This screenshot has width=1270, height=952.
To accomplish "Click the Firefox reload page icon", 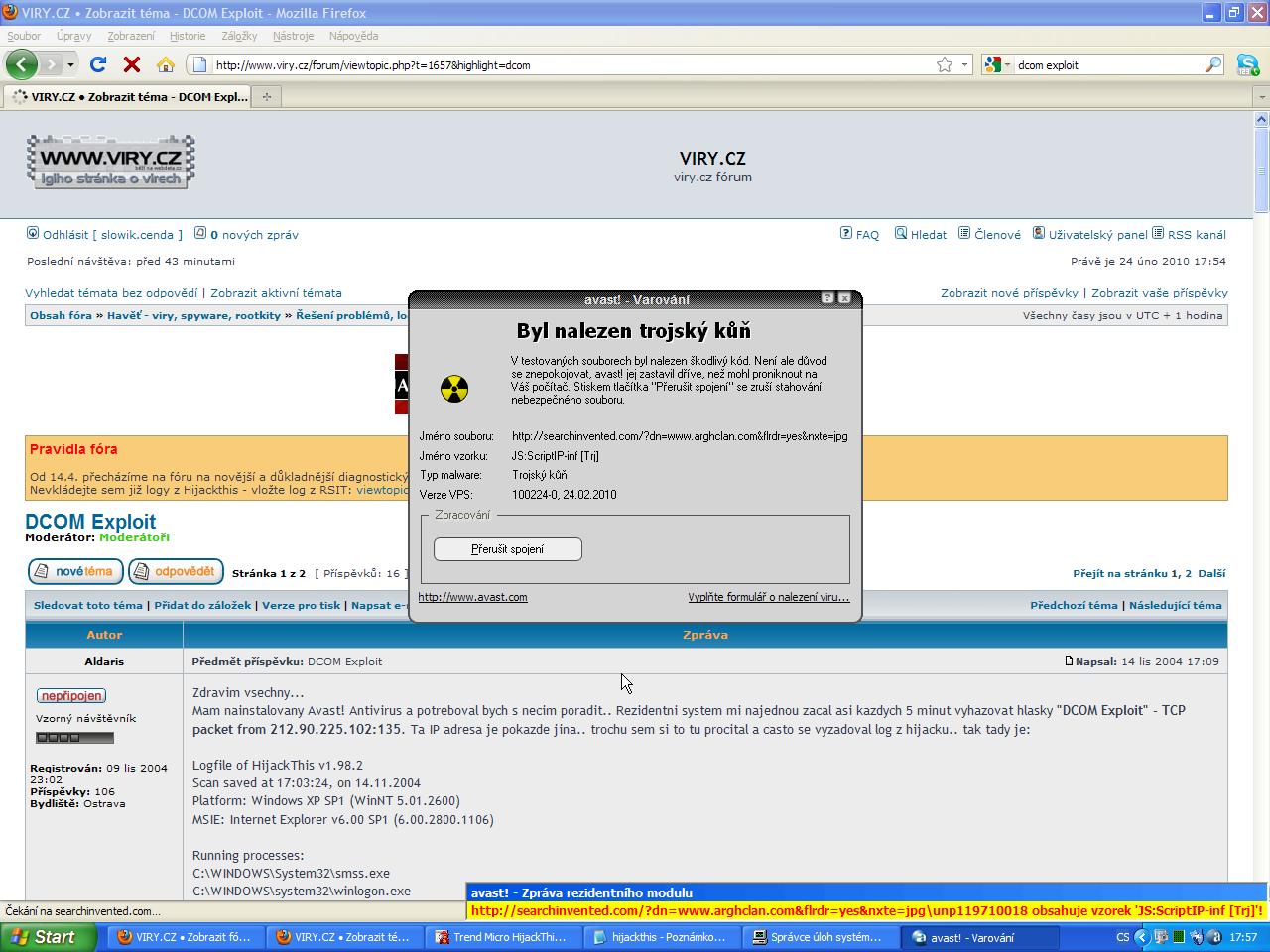I will pyautogui.click(x=97, y=64).
